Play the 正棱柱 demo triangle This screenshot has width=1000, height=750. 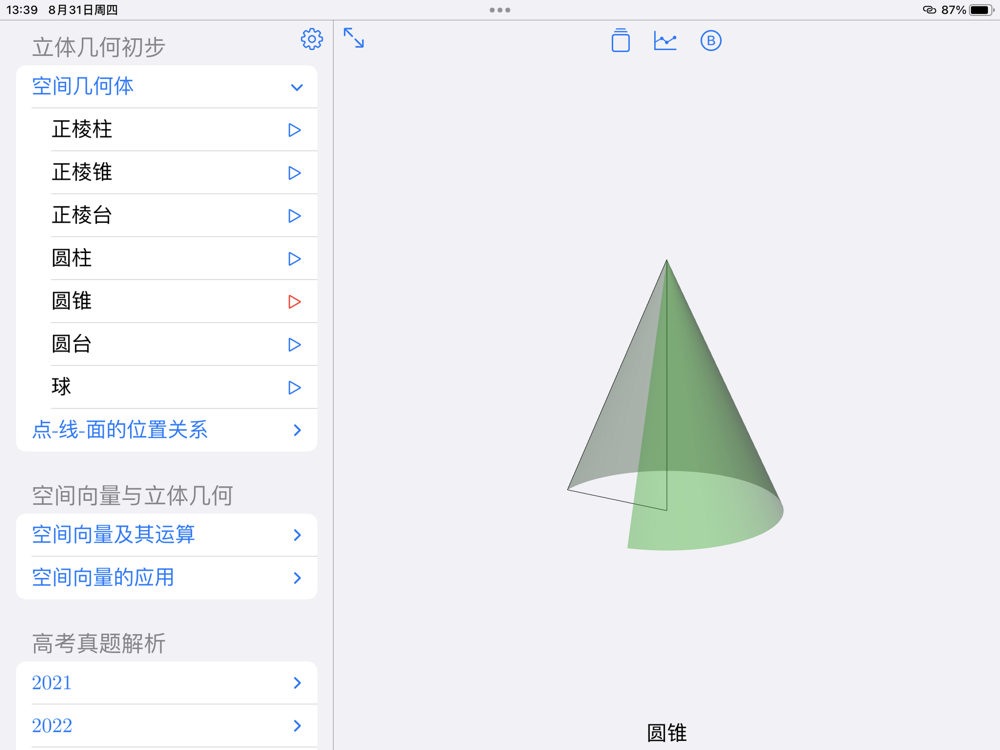(294, 130)
